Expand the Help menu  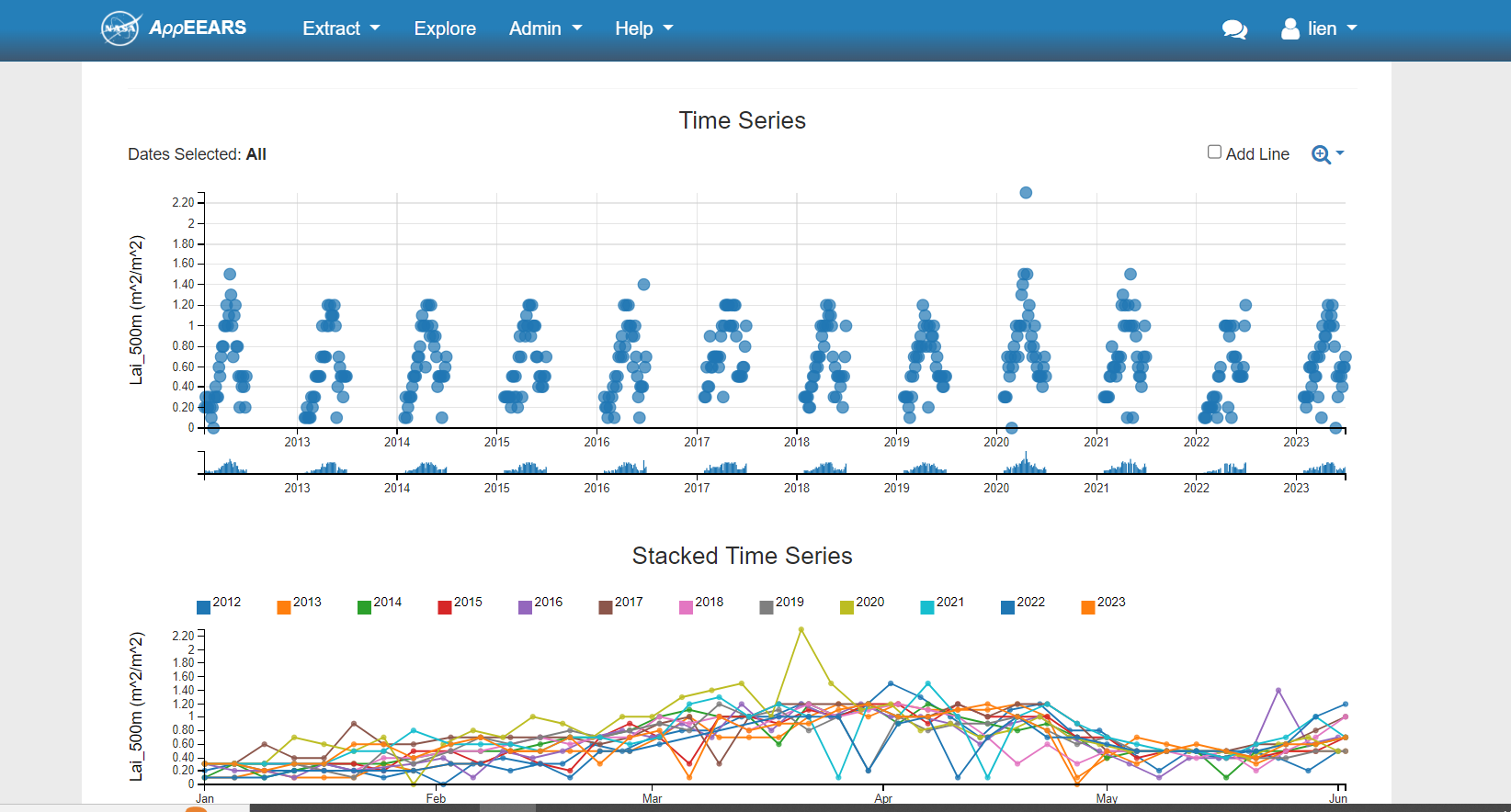tap(644, 28)
